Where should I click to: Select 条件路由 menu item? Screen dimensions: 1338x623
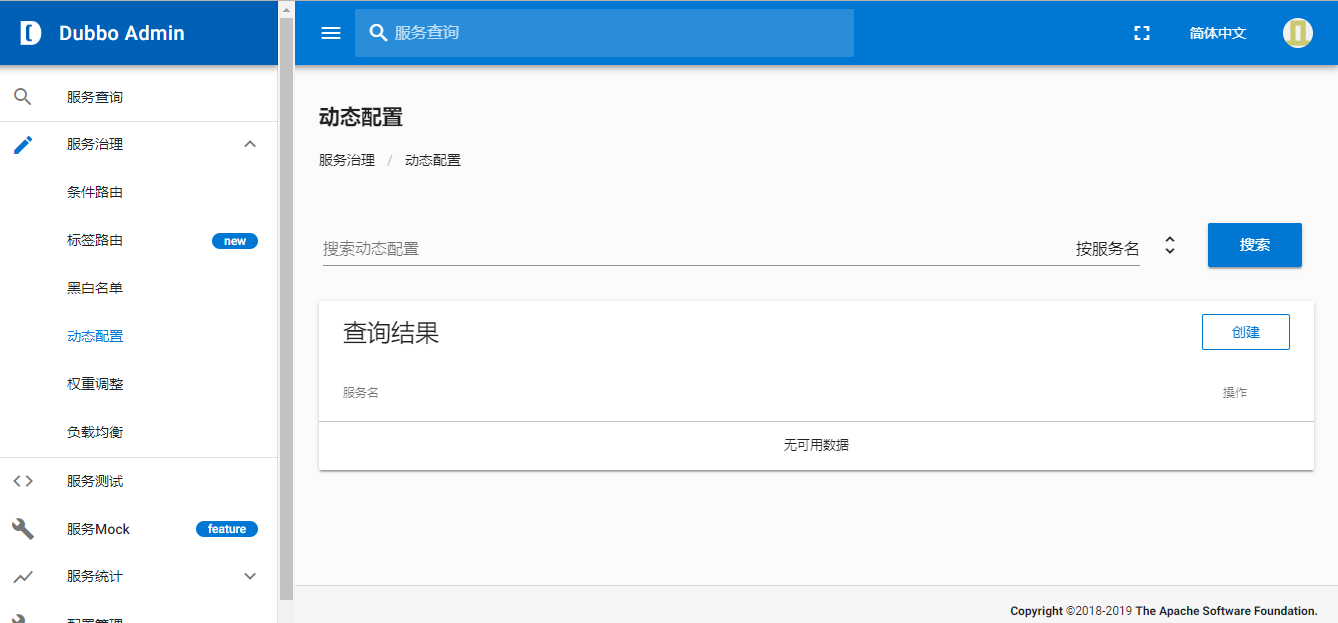tap(95, 192)
